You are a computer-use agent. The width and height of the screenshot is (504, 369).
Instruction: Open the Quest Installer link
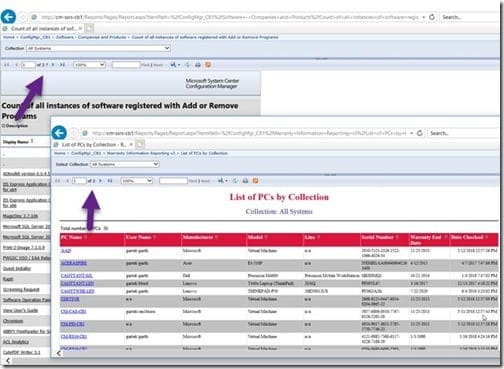click(x=17, y=269)
